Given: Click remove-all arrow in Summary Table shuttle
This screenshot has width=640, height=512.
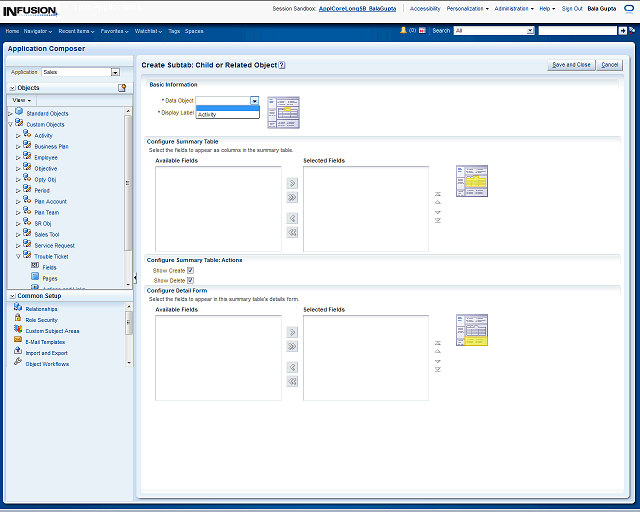Looking at the screenshot, I should 292,232.
